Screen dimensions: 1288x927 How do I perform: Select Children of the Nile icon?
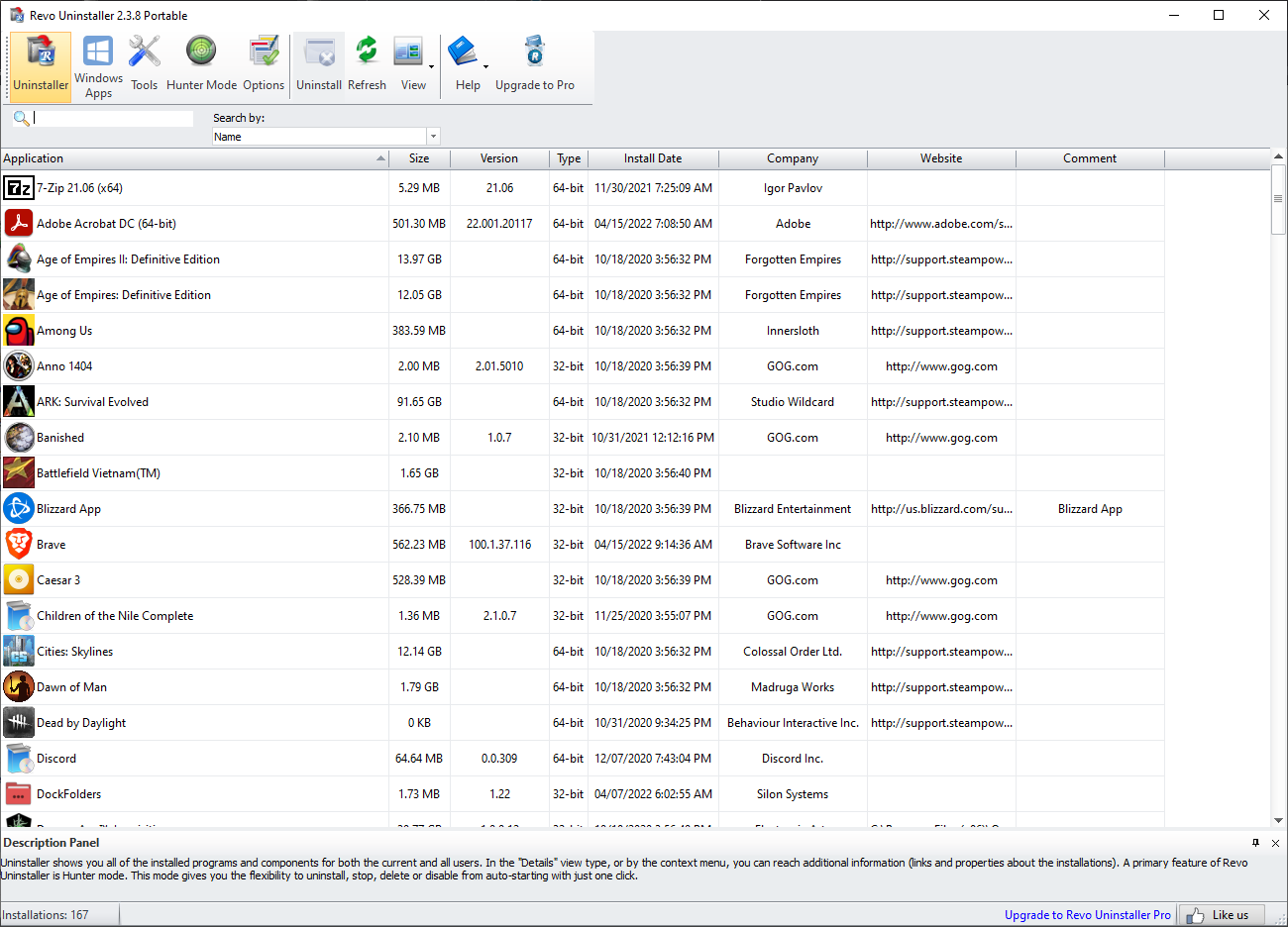point(19,616)
